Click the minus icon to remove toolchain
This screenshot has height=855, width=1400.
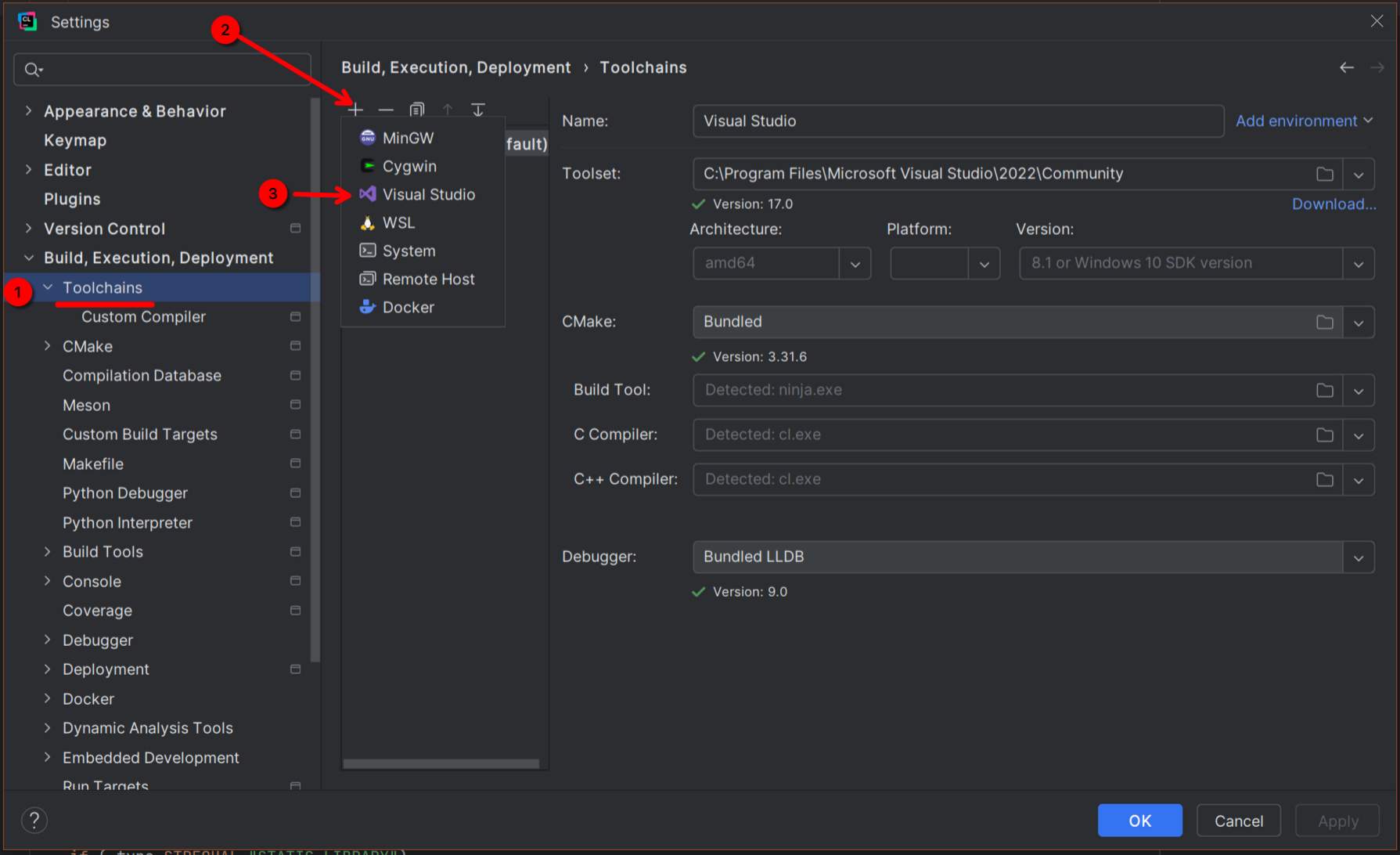click(386, 110)
